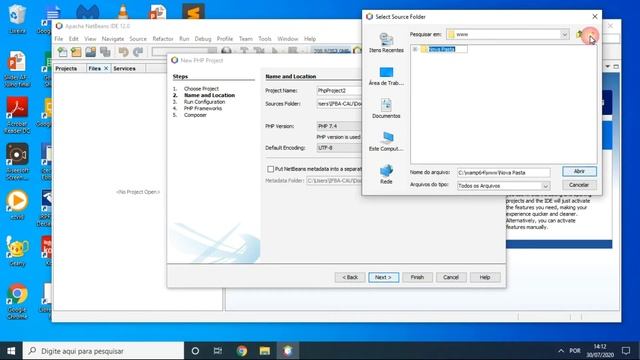Open the File menu in NetBeans
640x360 pixels.
[x=59, y=39]
